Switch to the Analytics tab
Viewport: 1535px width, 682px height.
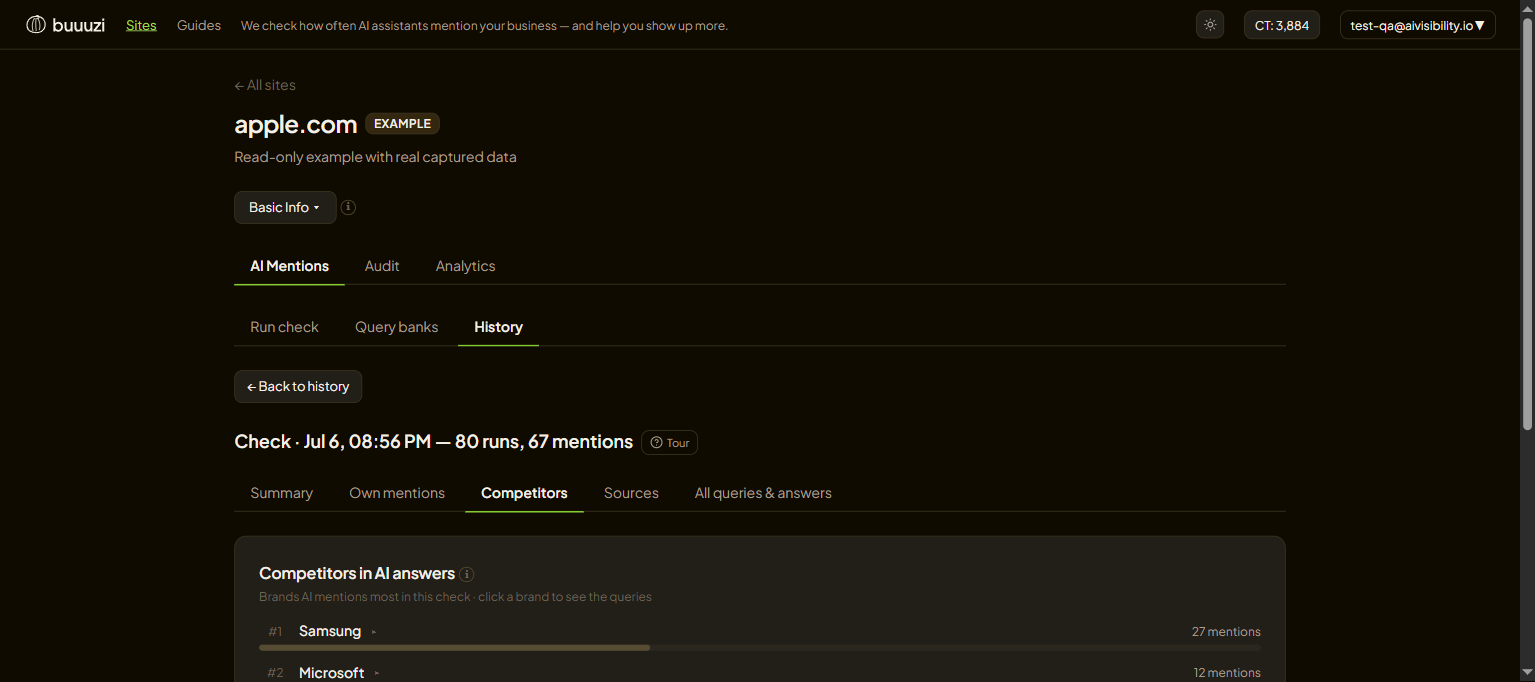tap(465, 266)
